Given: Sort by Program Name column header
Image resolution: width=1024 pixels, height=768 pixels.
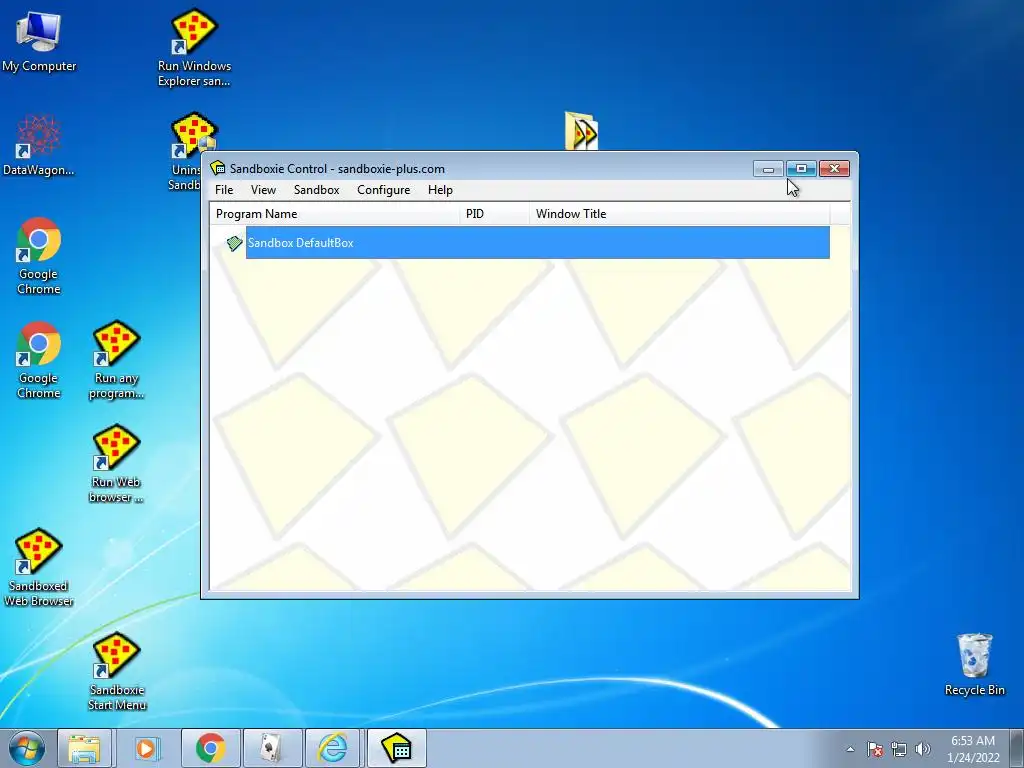Looking at the screenshot, I should coord(334,214).
